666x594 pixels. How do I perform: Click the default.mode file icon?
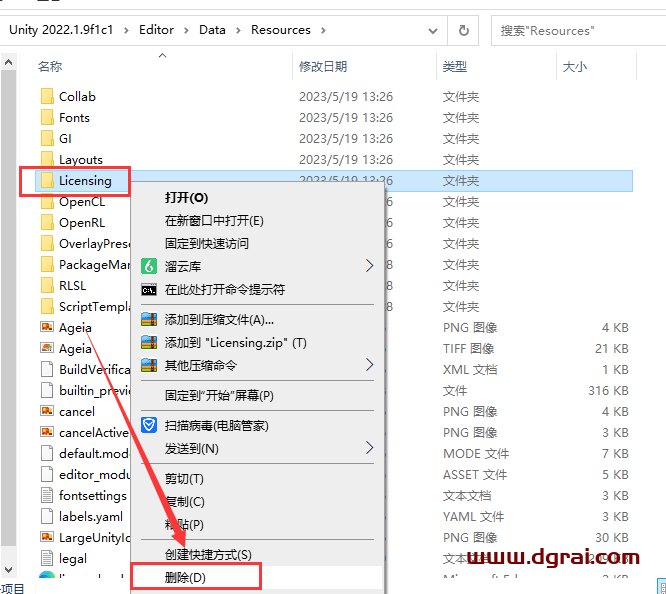pyautogui.click(x=47, y=453)
